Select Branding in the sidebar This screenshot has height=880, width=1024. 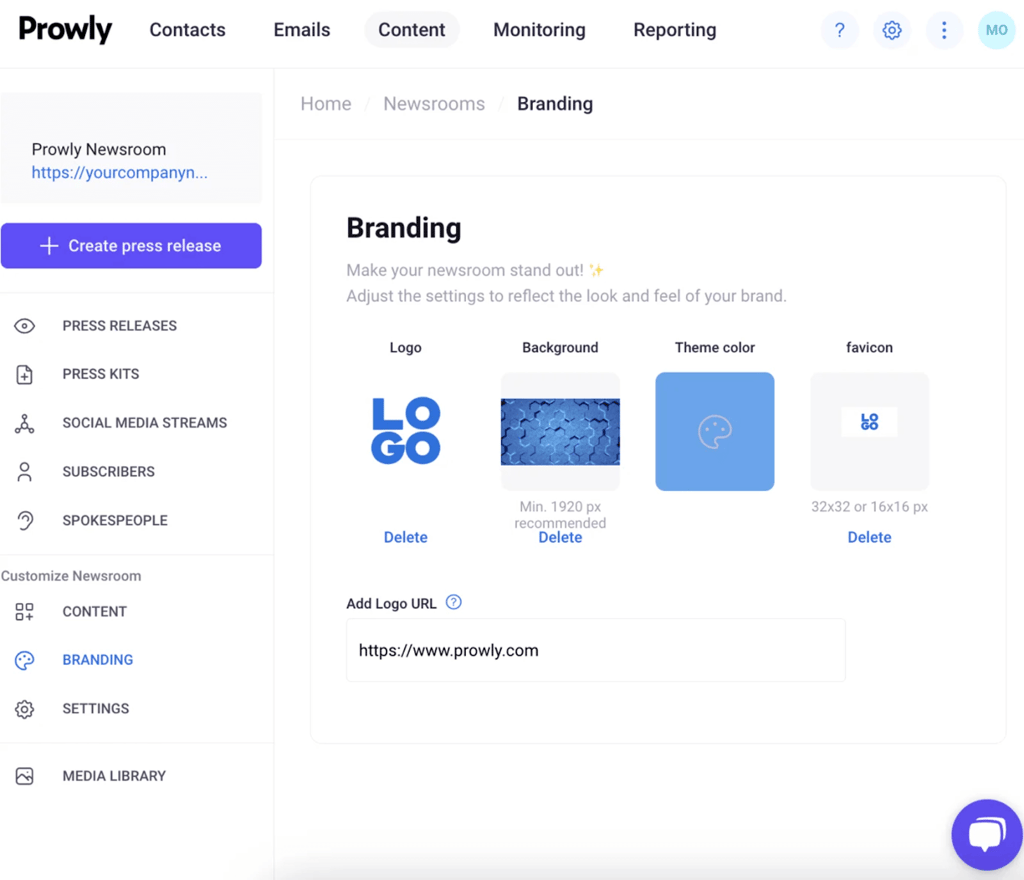(97, 660)
